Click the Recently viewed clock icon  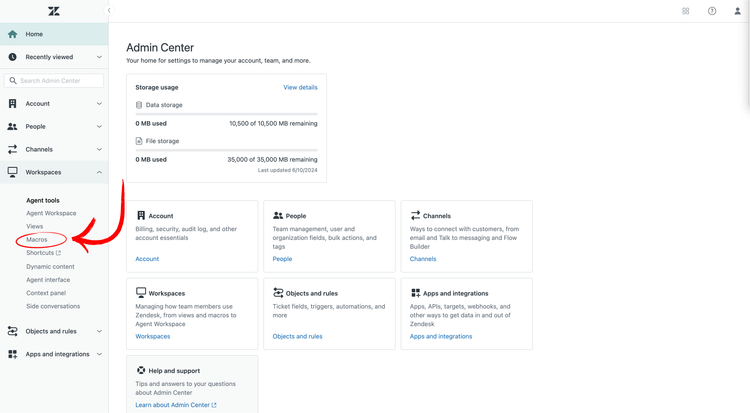tap(12, 57)
